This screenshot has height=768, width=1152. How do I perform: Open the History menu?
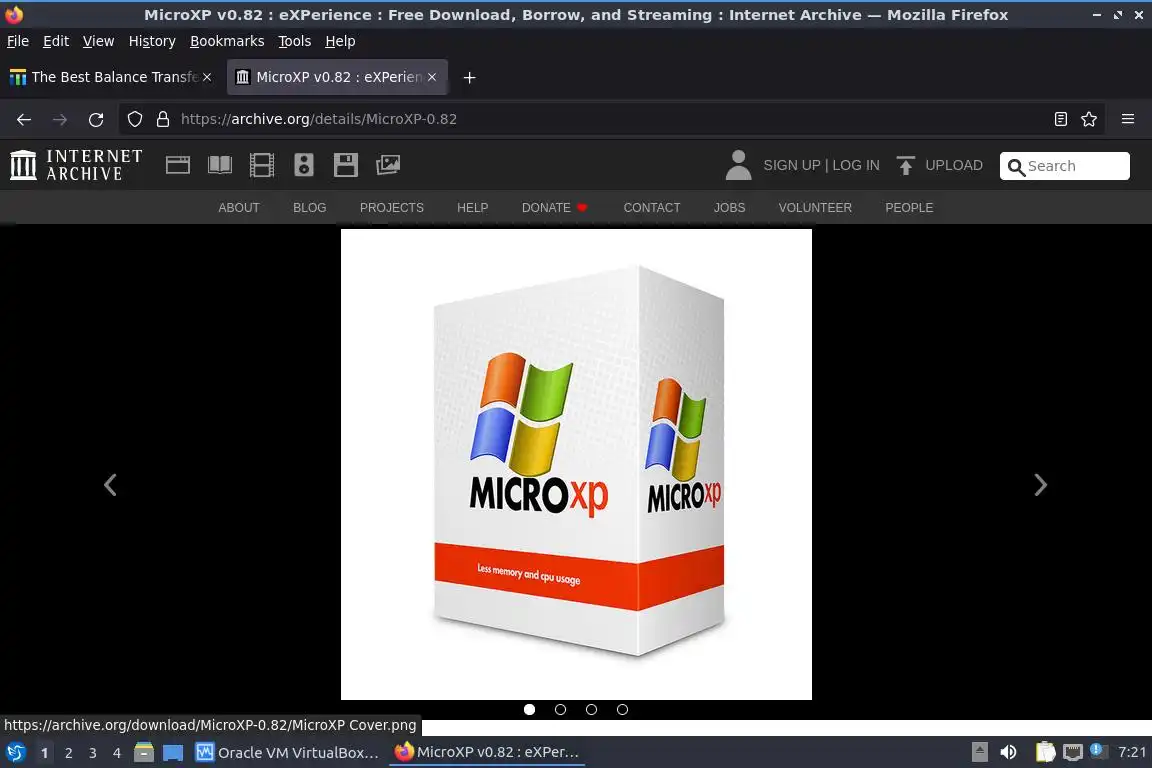(152, 41)
